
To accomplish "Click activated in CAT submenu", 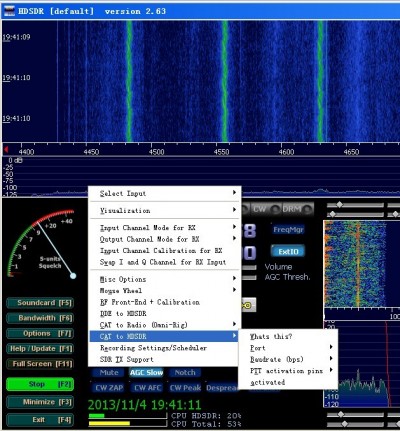I will pyautogui.click(x=289, y=382).
